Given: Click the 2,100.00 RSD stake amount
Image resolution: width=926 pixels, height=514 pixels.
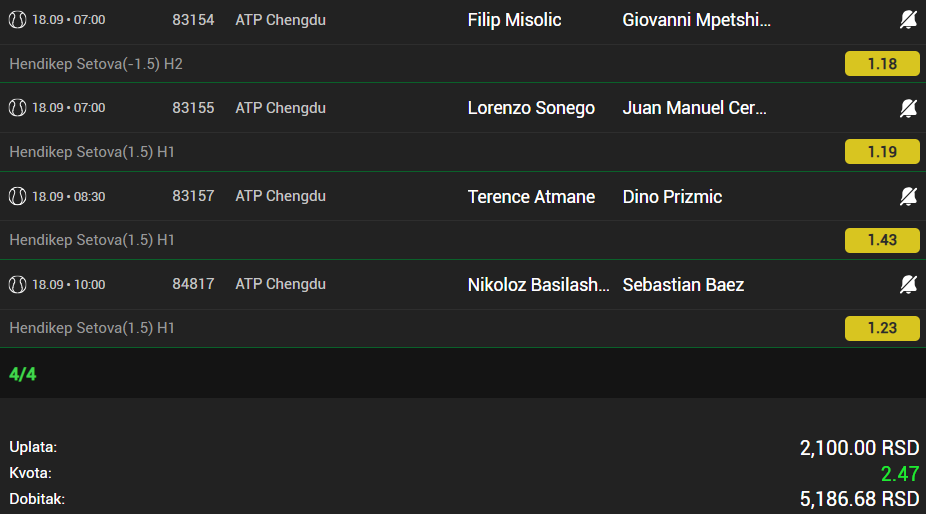Looking at the screenshot, I should [859, 448].
